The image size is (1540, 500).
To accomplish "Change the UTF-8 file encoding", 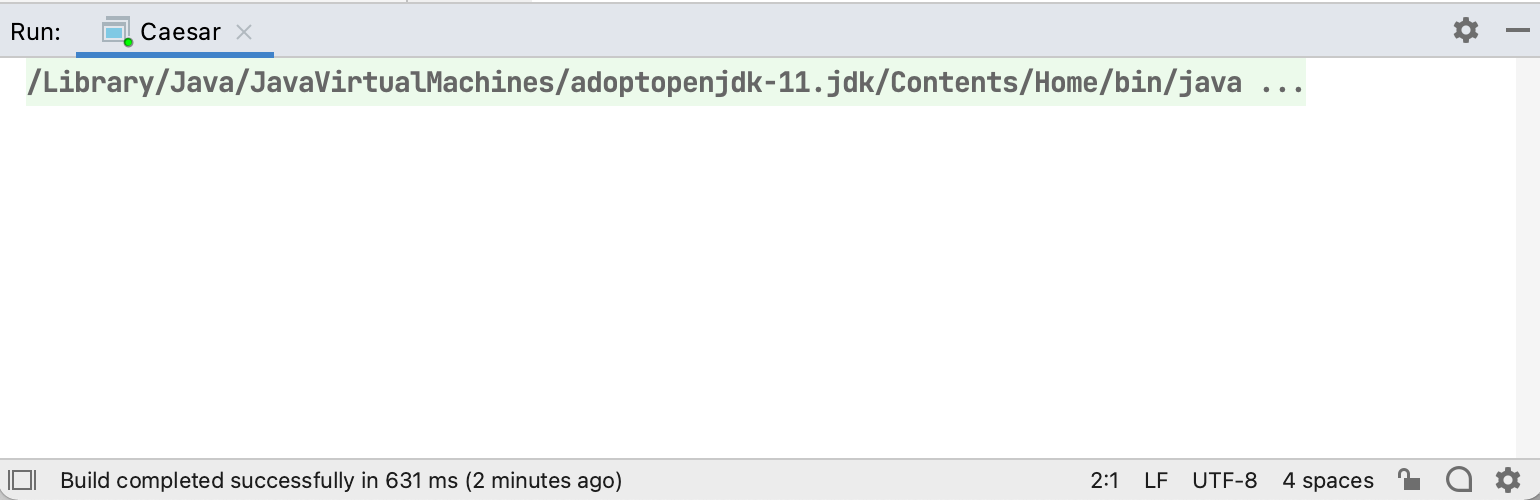I will (1224, 481).
